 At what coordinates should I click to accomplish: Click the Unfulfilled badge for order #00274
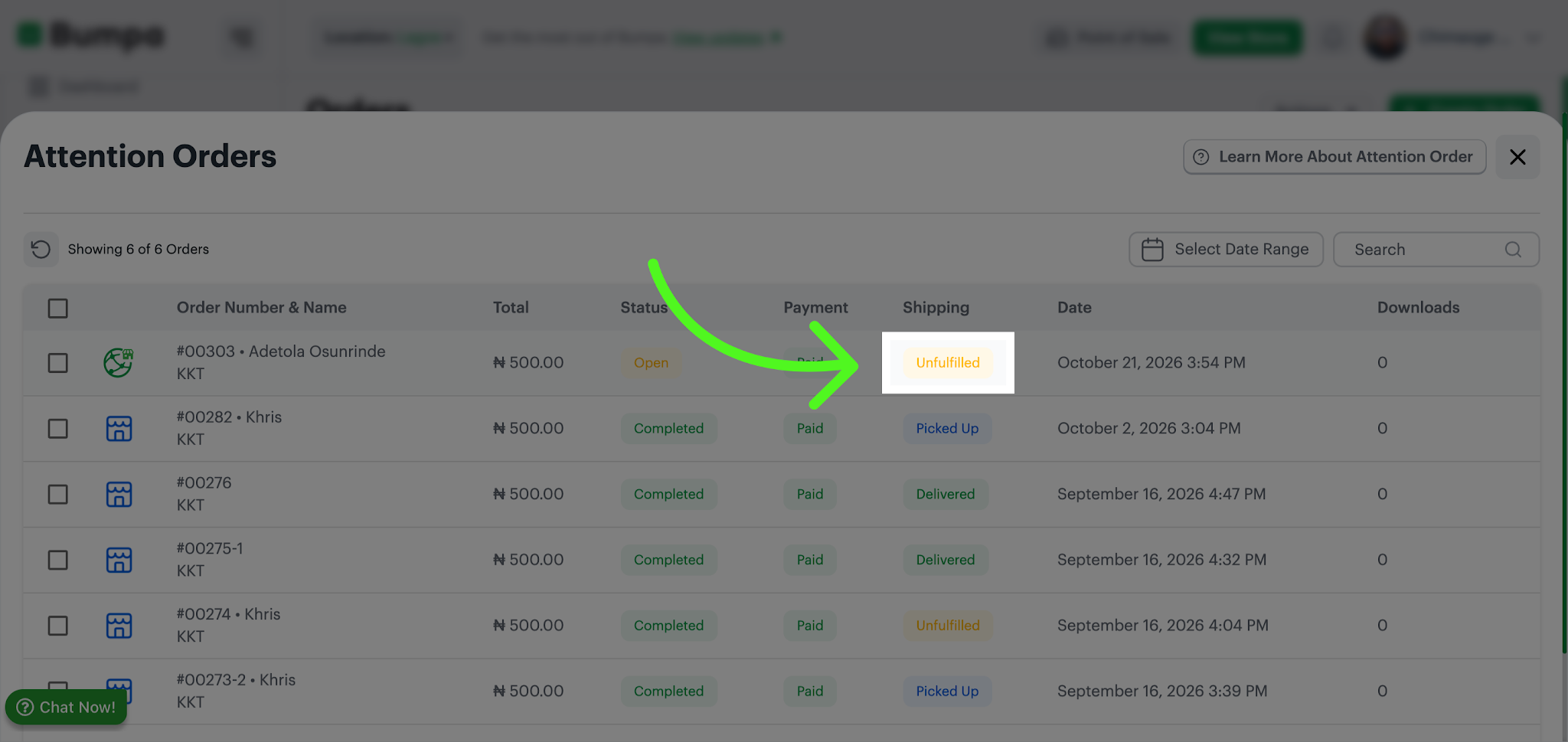coord(947,626)
